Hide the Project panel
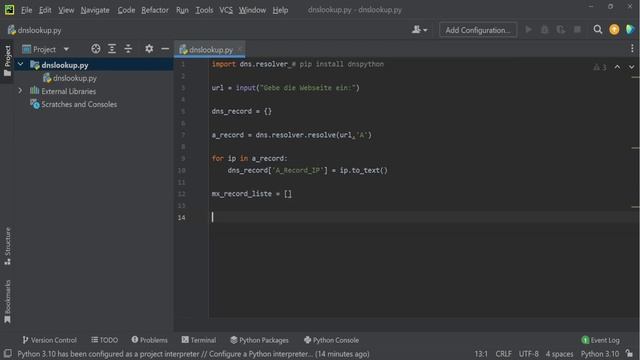This screenshot has height=360, width=640. click(x=165, y=49)
